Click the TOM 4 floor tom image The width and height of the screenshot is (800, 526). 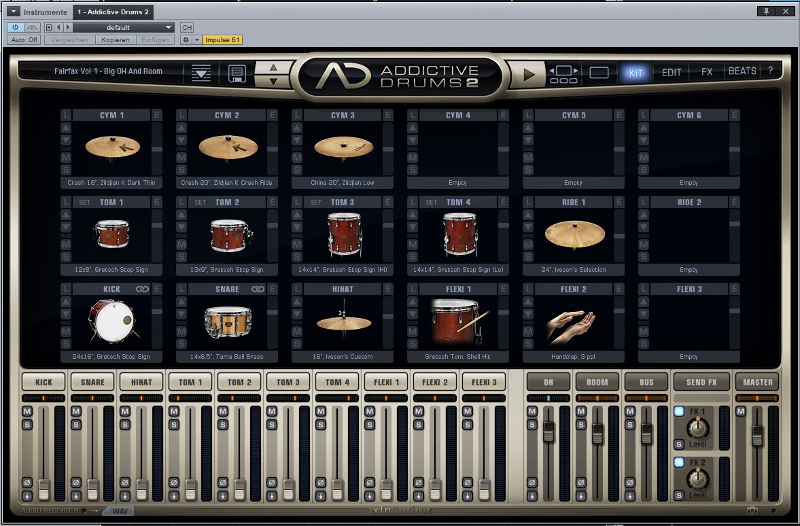tap(460, 234)
